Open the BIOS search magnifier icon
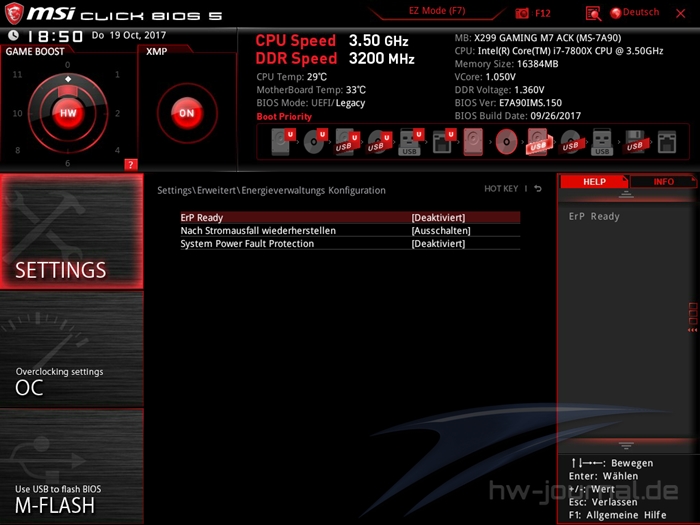 click(593, 13)
